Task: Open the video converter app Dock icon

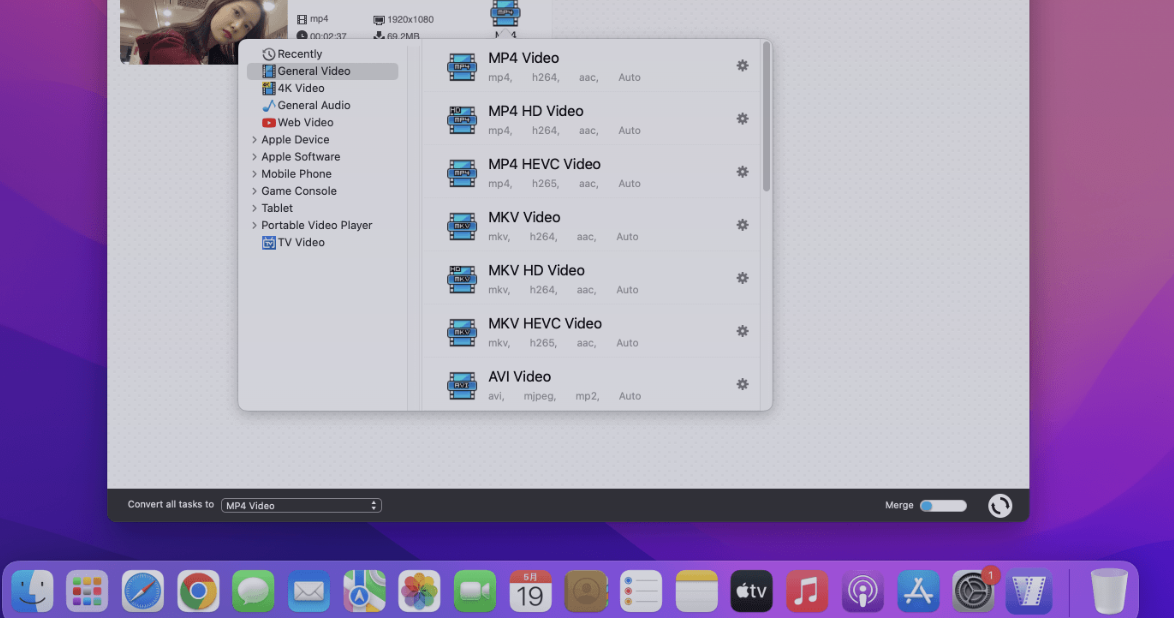Action: 1029,591
